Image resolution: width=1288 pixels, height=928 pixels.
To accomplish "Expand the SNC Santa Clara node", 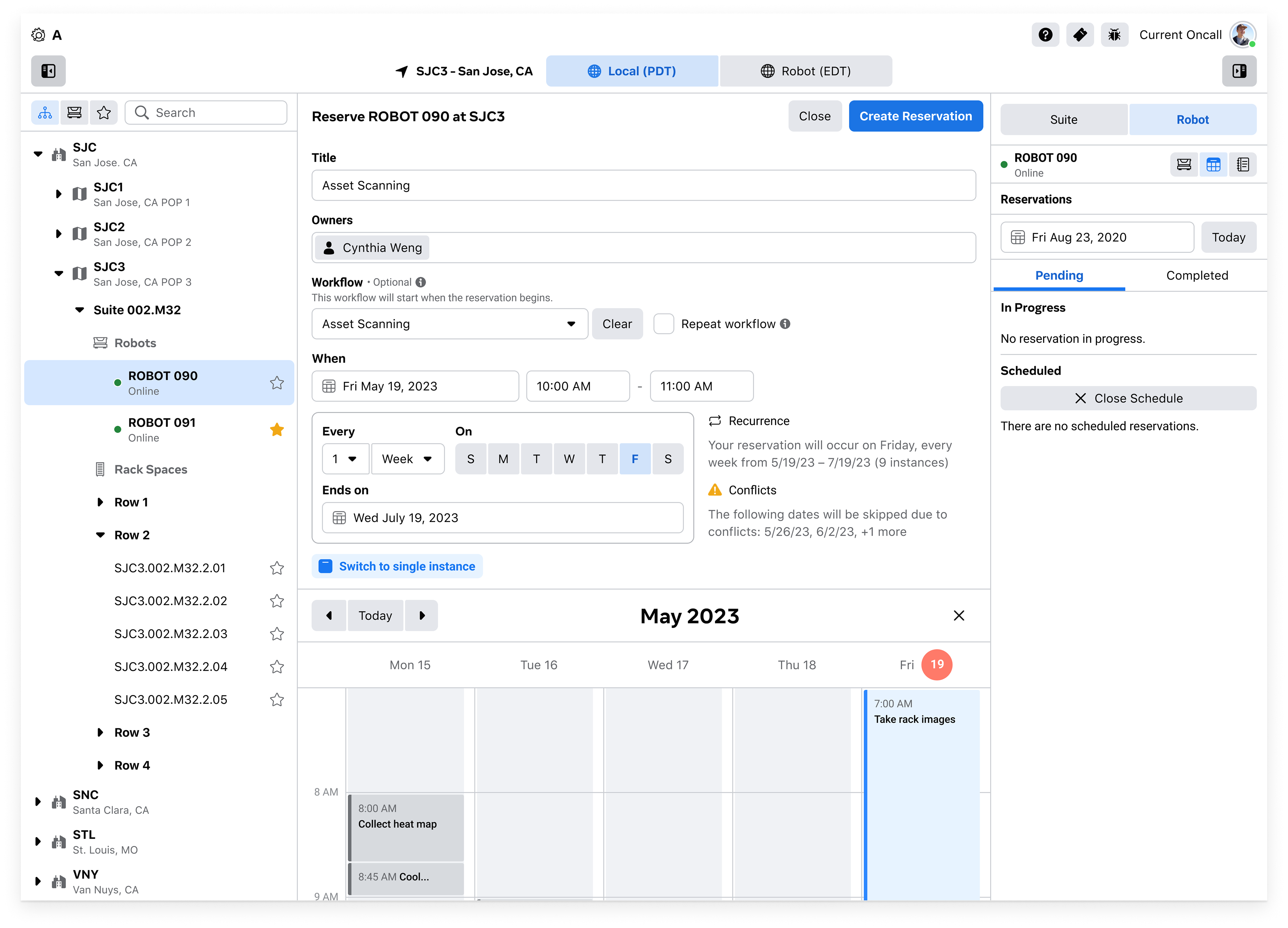I will coord(38,802).
